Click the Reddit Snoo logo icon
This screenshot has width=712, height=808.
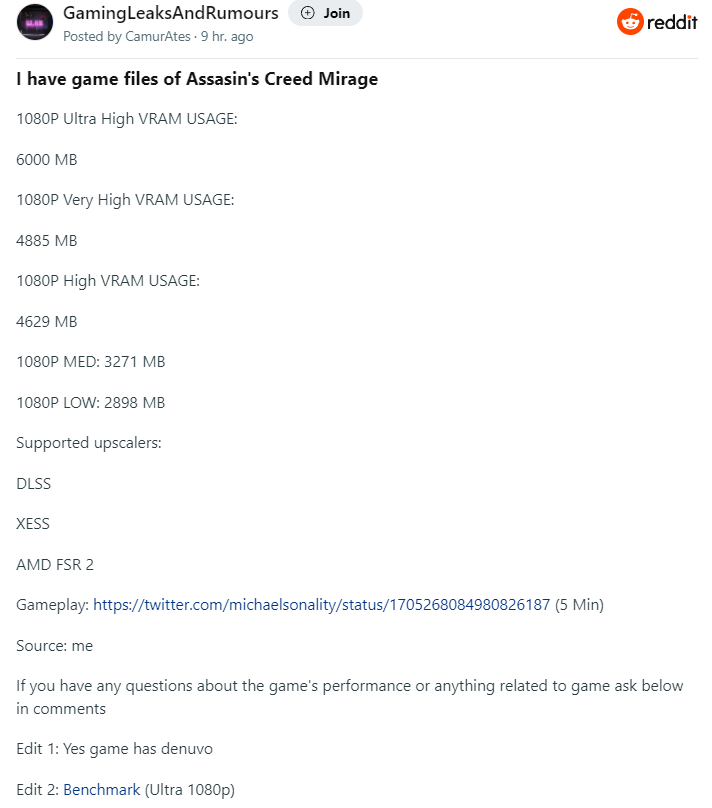point(630,22)
